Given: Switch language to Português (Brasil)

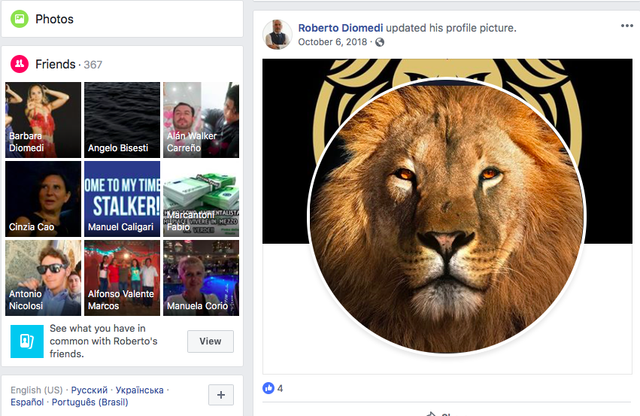Looking at the screenshot, I should pos(90,402).
